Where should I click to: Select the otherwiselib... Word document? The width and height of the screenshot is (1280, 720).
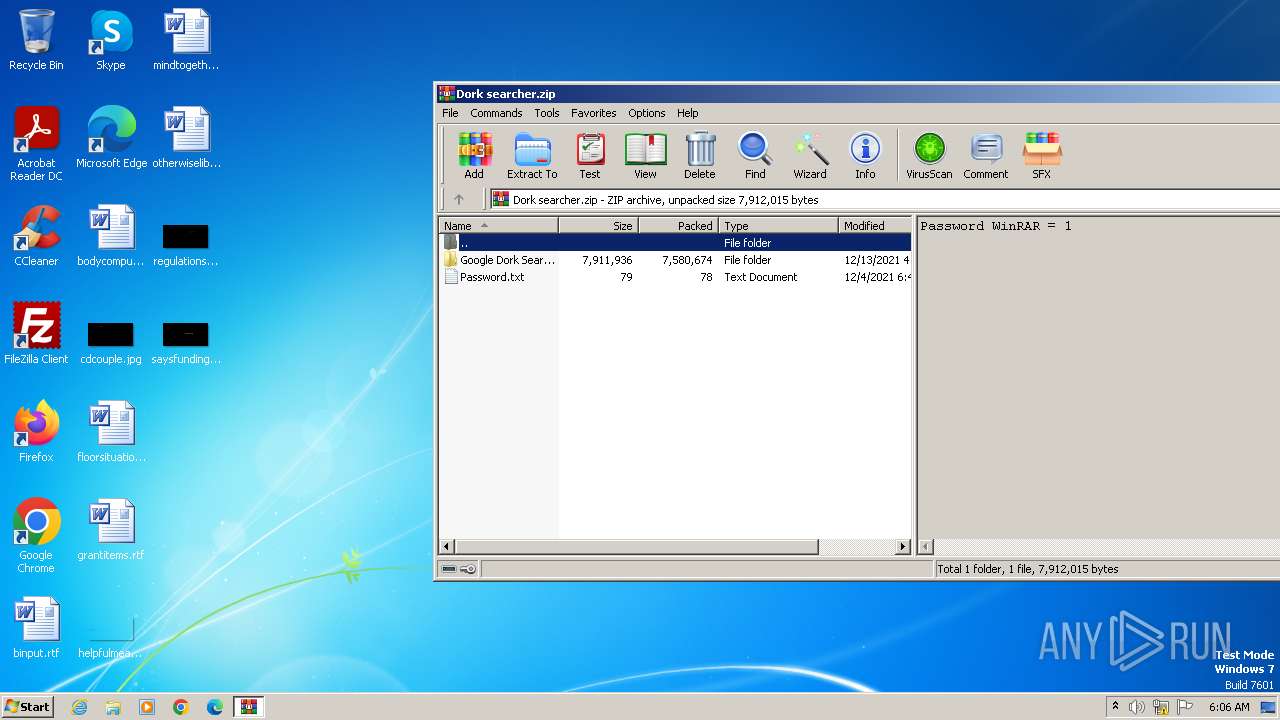186,138
